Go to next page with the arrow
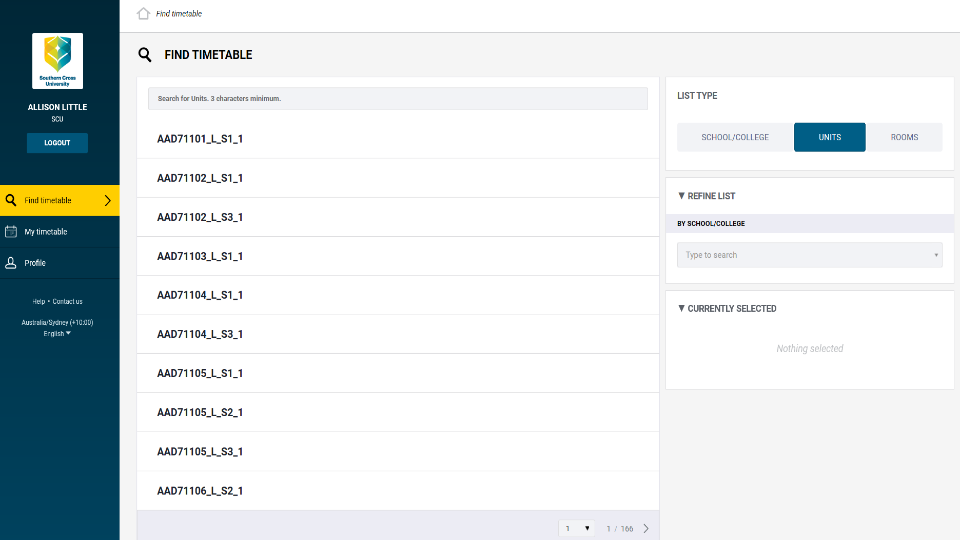 pos(646,528)
